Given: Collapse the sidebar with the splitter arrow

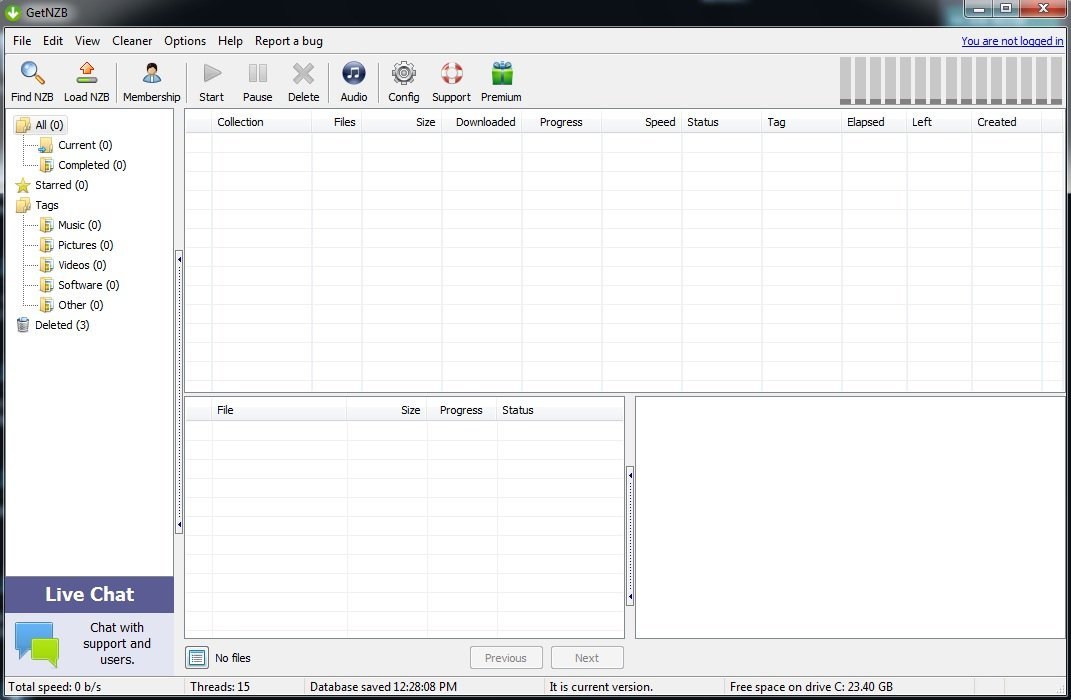Looking at the screenshot, I should 180,258.
